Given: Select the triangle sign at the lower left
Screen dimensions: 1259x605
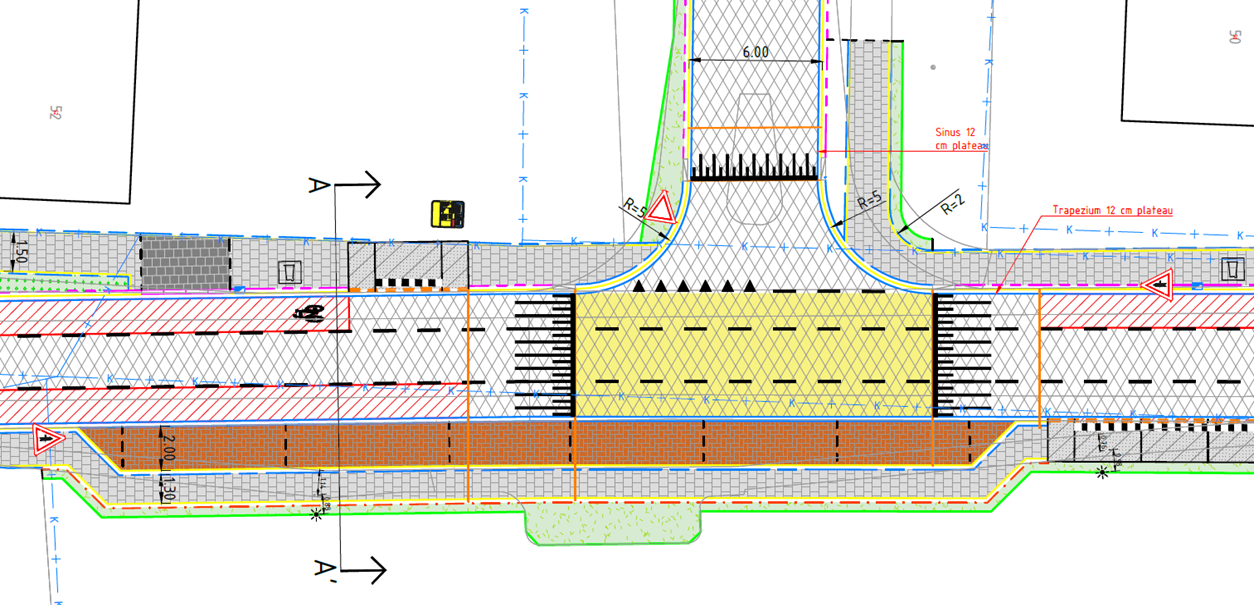Looking at the screenshot, I should coord(45,439).
